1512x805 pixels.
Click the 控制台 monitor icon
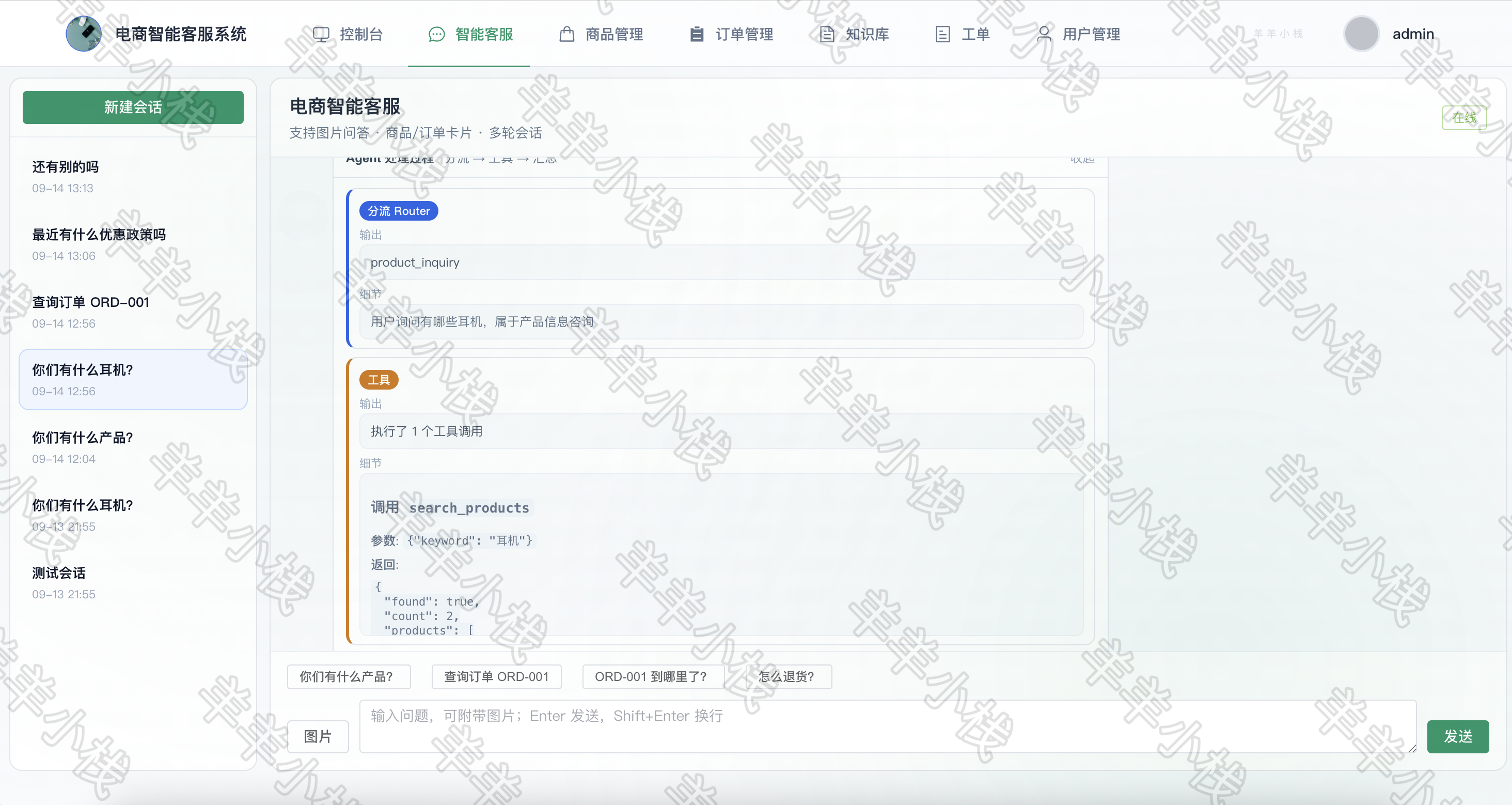321,34
